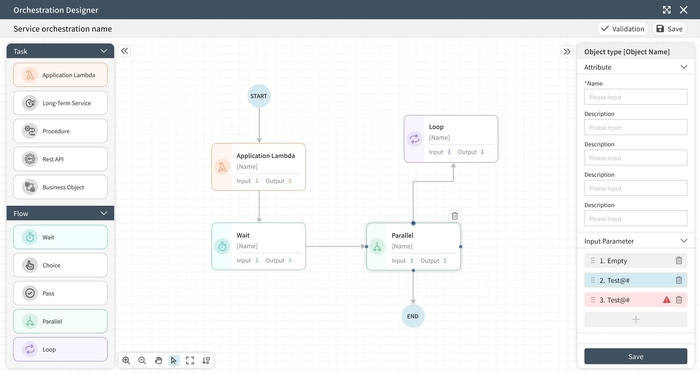The width and height of the screenshot is (700, 374).
Task: Click the dark Save button at panel bottom
Action: click(635, 356)
